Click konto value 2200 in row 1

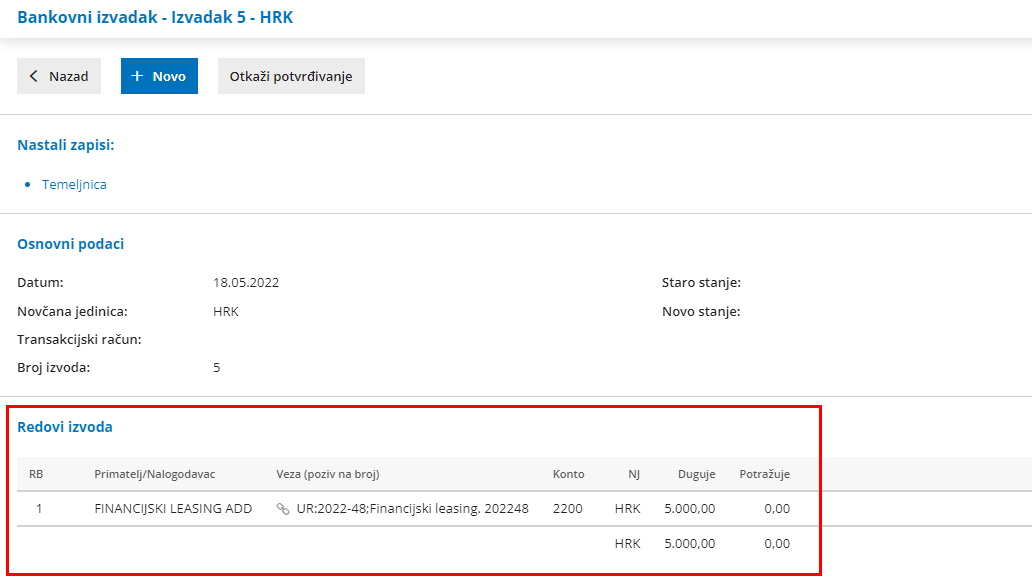pos(567,509)
